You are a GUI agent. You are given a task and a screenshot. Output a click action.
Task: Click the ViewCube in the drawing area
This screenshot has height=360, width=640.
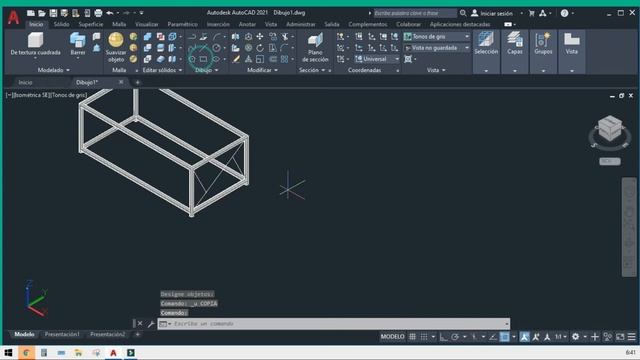coord(610,128)
